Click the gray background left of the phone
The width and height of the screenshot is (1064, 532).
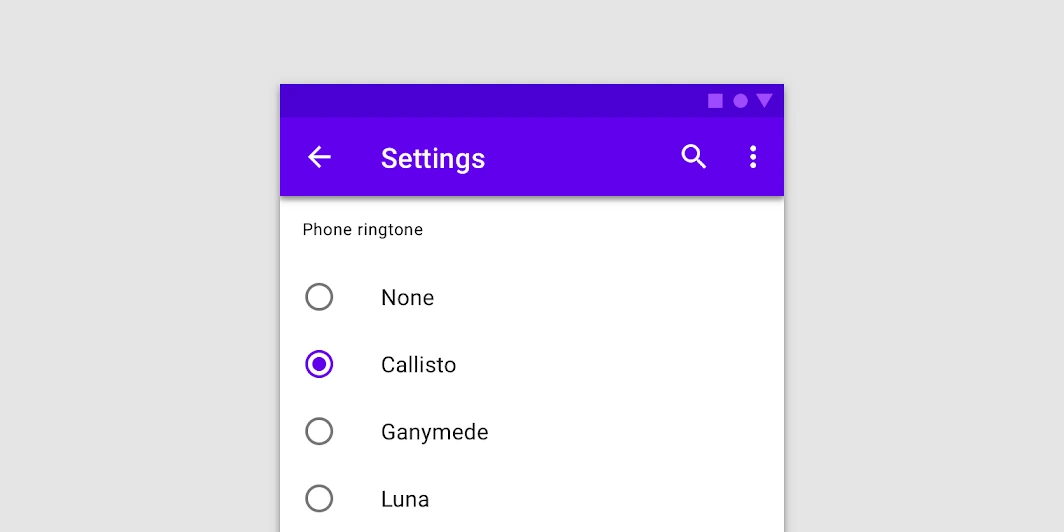coord(140,300)
